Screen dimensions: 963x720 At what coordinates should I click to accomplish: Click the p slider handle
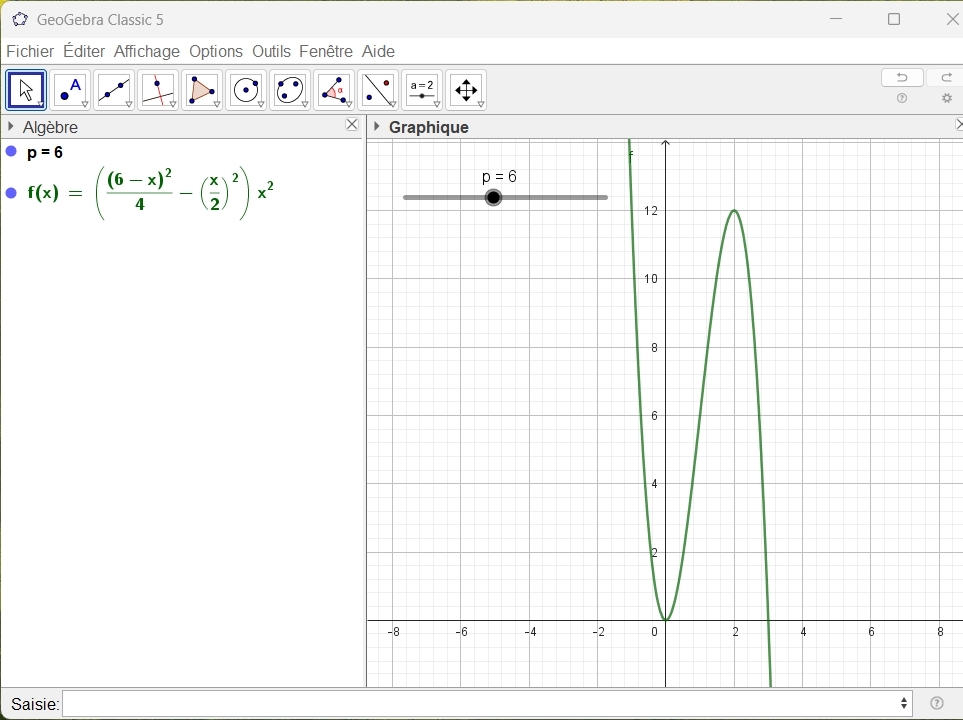click(493, 197)
